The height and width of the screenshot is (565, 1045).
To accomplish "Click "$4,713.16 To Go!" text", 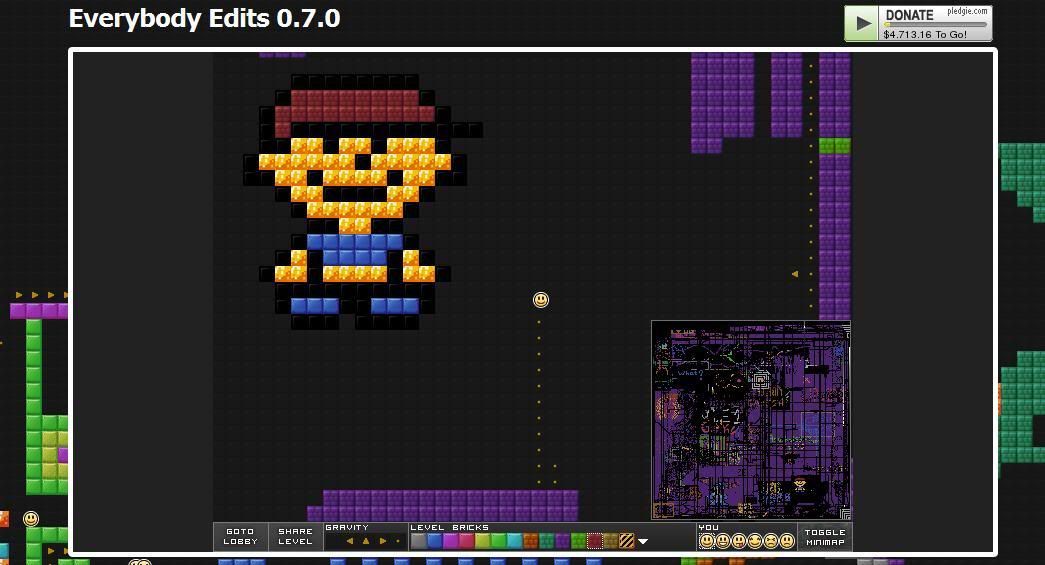I will 924,35.
